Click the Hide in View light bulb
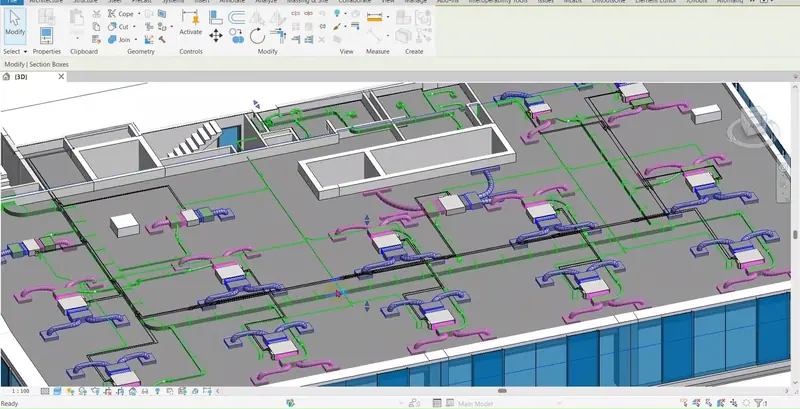 [337, 14]
